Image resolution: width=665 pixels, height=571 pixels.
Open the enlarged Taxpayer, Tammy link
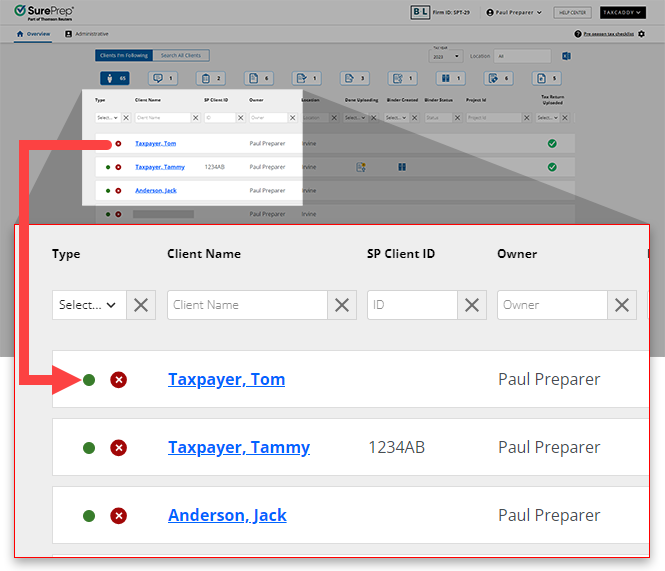[x=239, y=448]
